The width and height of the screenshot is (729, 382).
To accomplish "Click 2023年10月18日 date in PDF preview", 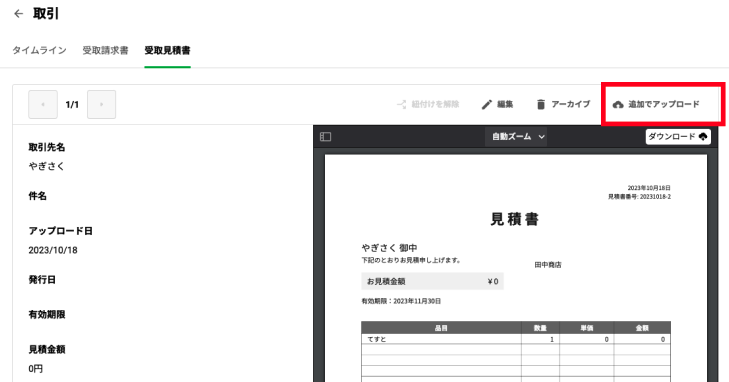I will click(x=649, y=188).
